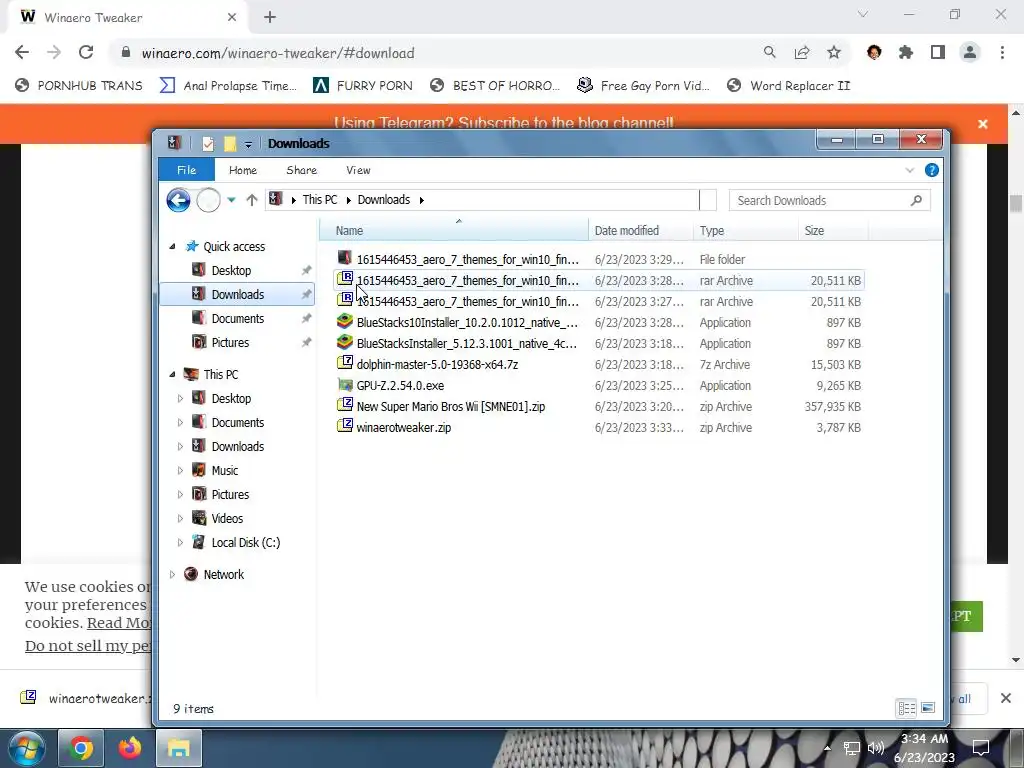The image size is (1024, 768).
Task: Switch to the Share ribbon tab
Action: coord(302,170)
